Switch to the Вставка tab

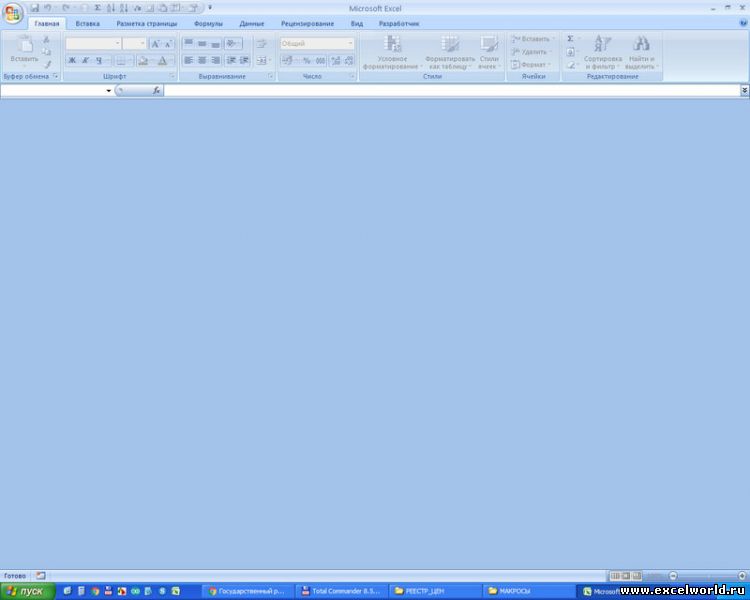click(x=88, y=23)
